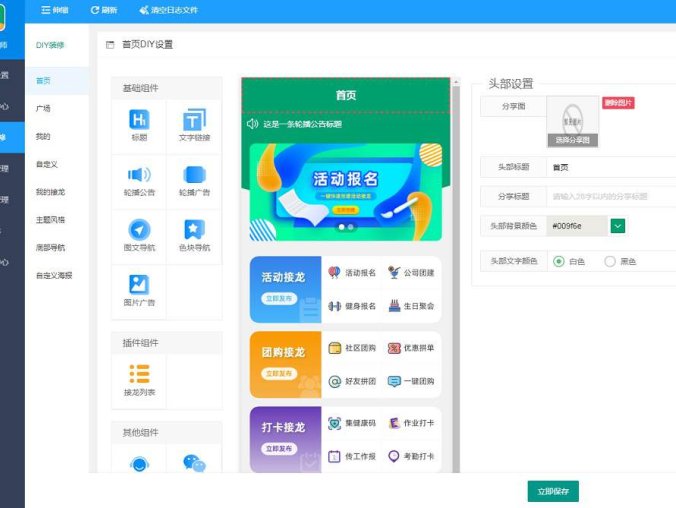Add the 轮播广告 carousel ad component
This screenshot has height=508, width=676.
[x=194, y=181]
